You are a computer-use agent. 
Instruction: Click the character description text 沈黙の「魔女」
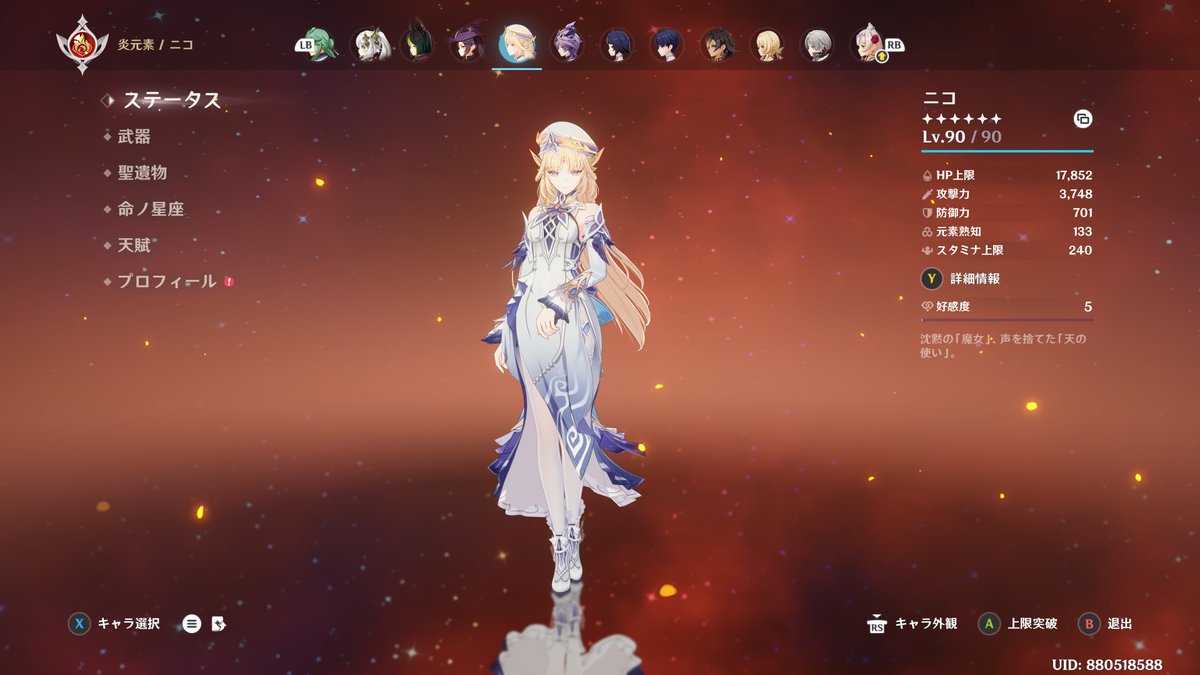click(x=1003, y=346)
